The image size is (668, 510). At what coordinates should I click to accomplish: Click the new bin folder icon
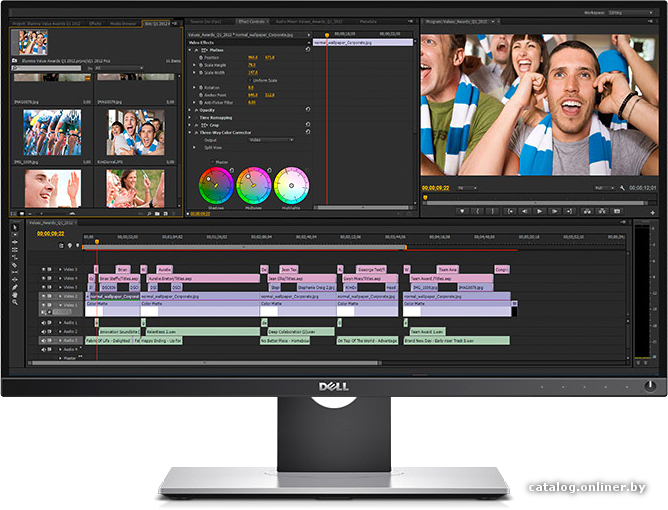(x=157, y=213)
